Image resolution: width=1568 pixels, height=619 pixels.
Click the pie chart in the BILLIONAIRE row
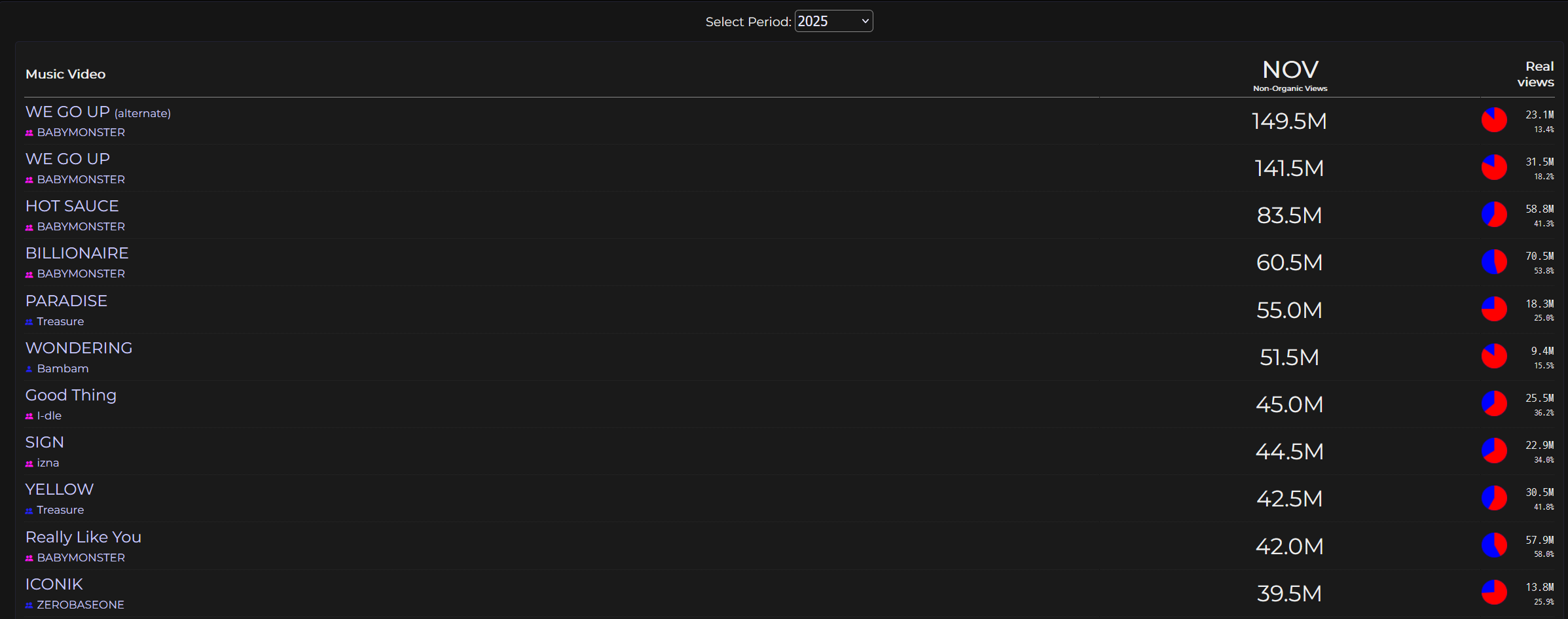[1494, 262]
